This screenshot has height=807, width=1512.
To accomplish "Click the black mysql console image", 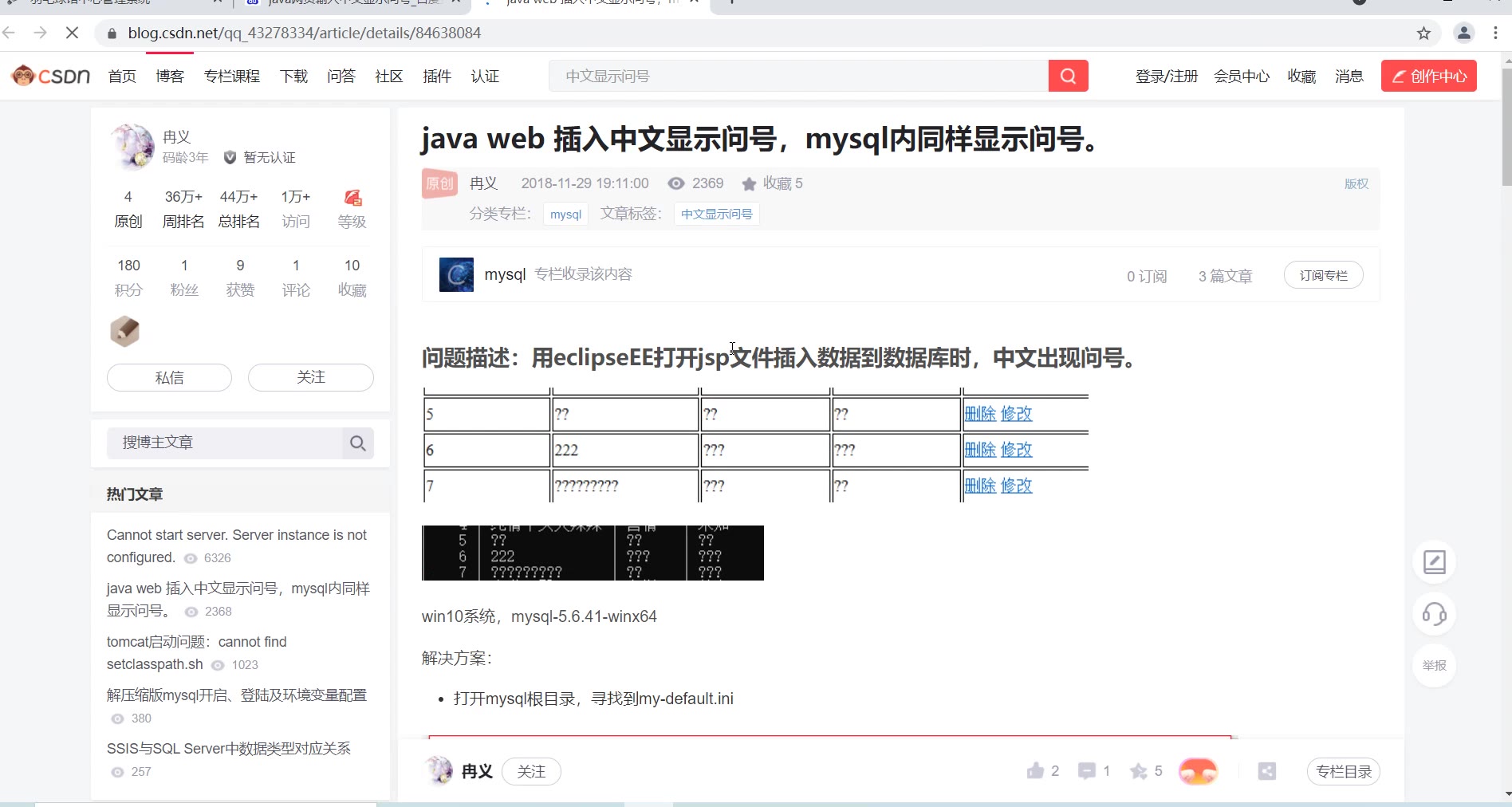I will (593, 553).
